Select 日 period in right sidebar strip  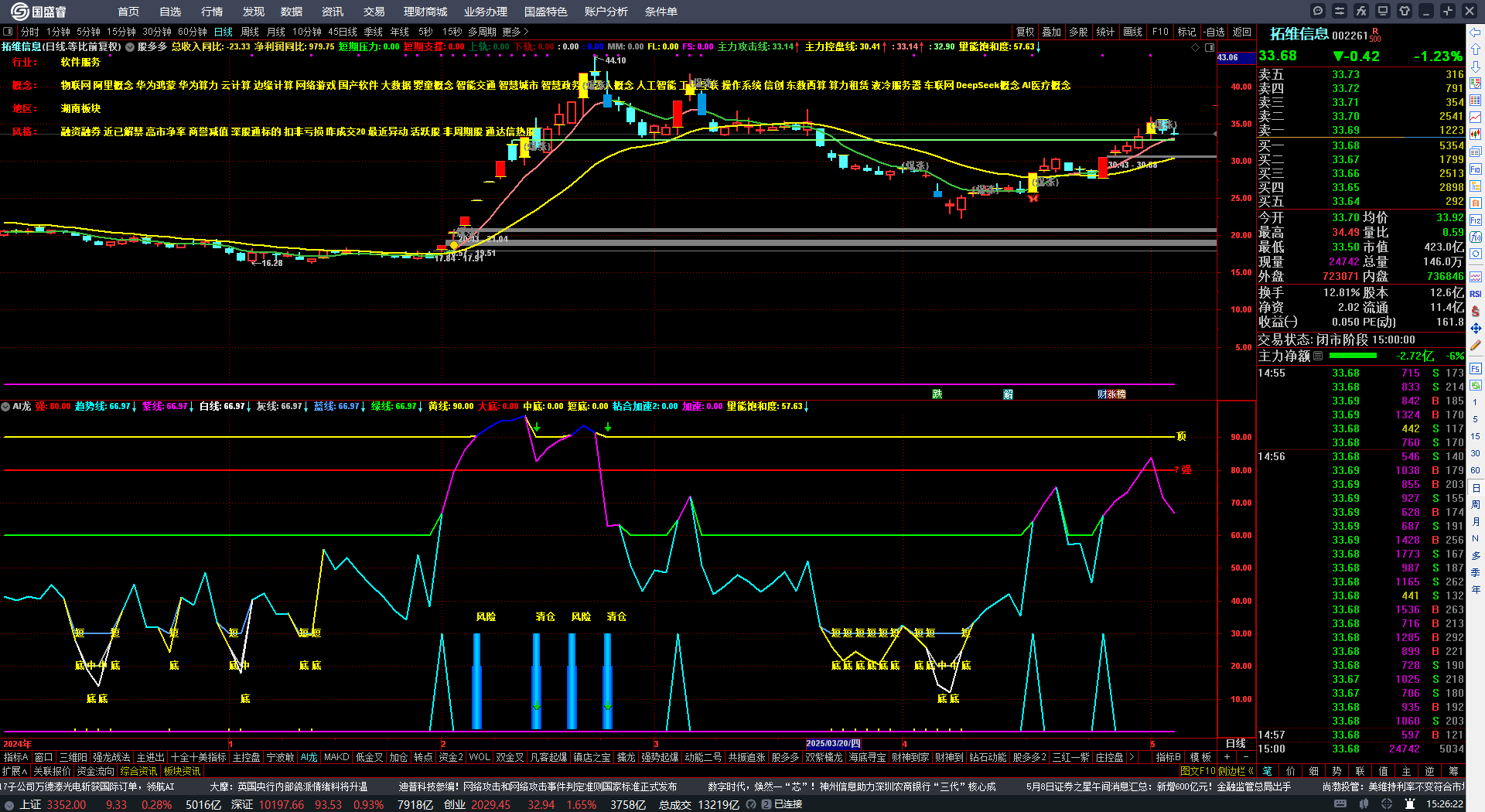1476,489
